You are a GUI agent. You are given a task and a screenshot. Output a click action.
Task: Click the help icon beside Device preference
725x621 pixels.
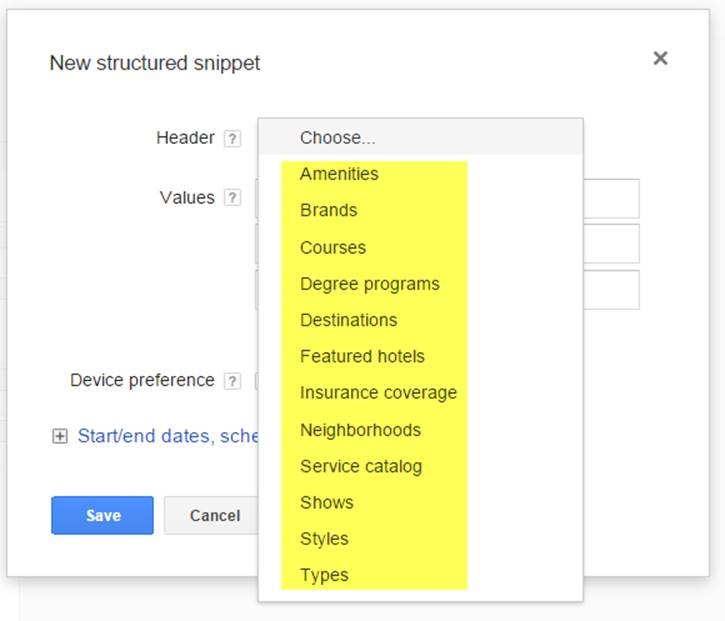(232, 381)
